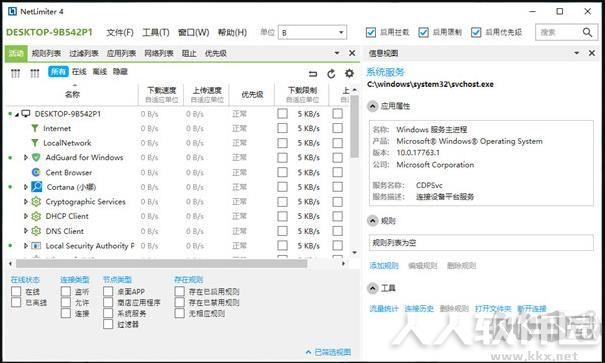The height and width of the screenshot is (363, 605).
Task: Open the 单位 unit dropdown
Action: [313, 32]
